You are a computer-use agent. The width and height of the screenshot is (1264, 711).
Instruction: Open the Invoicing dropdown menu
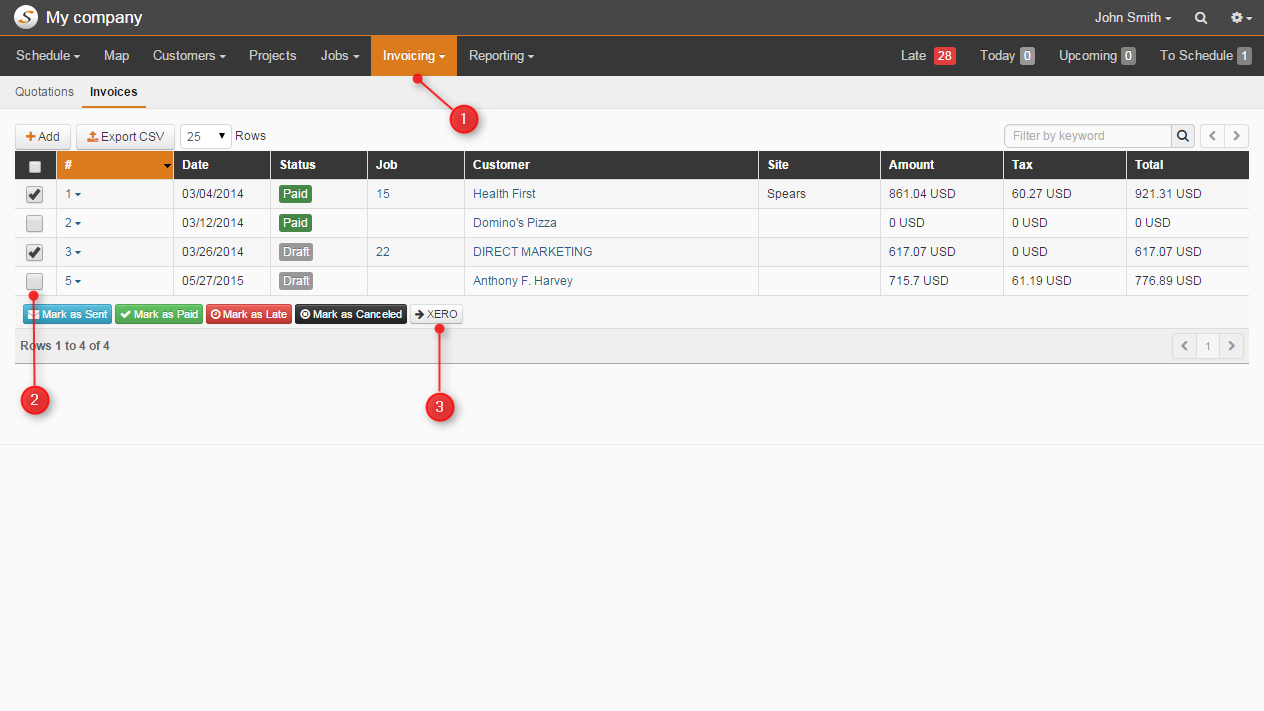[x=414, y=56]
